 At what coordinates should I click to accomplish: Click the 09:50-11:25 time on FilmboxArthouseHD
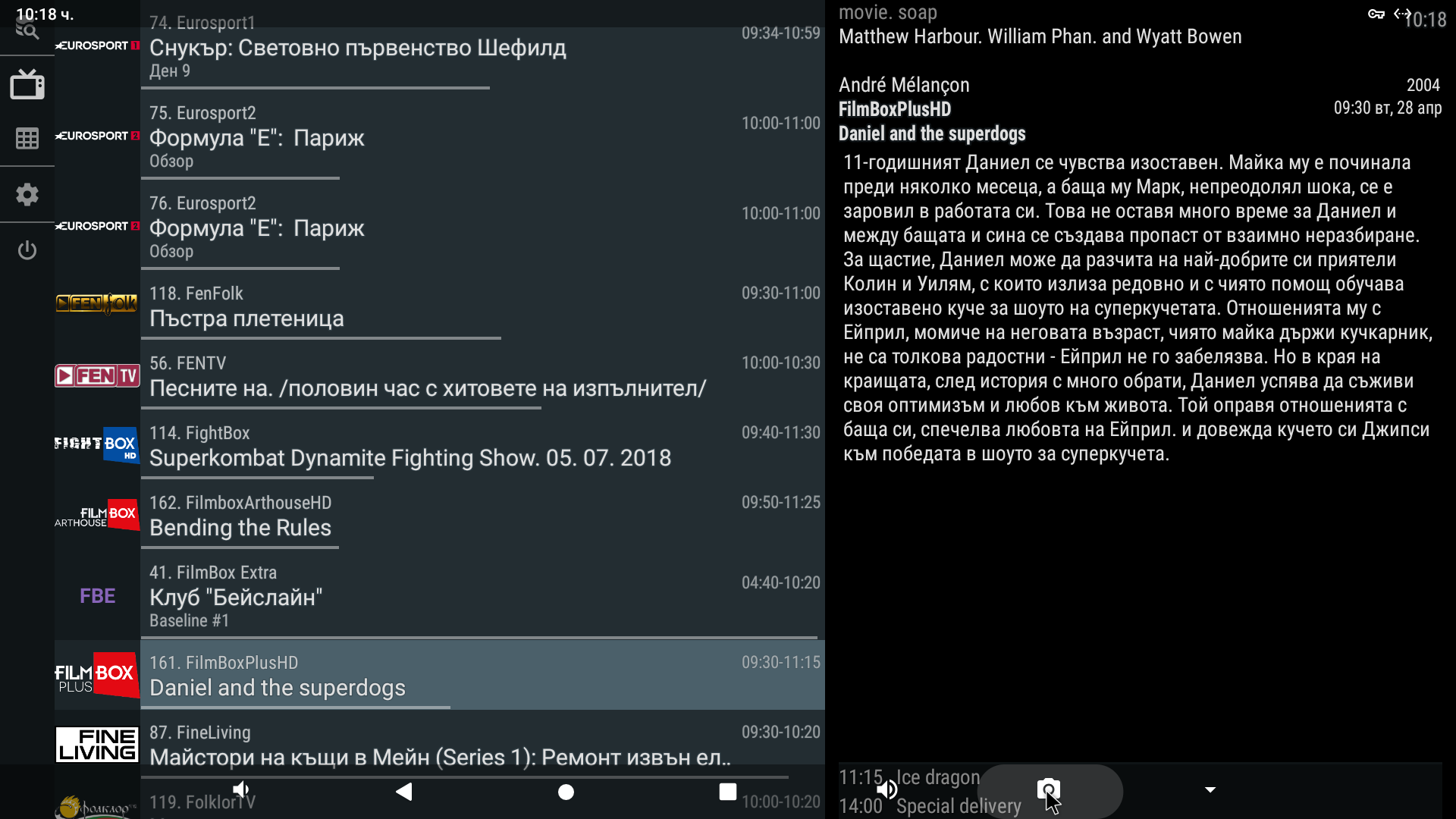pyautogui.click(x=780, y=502)
